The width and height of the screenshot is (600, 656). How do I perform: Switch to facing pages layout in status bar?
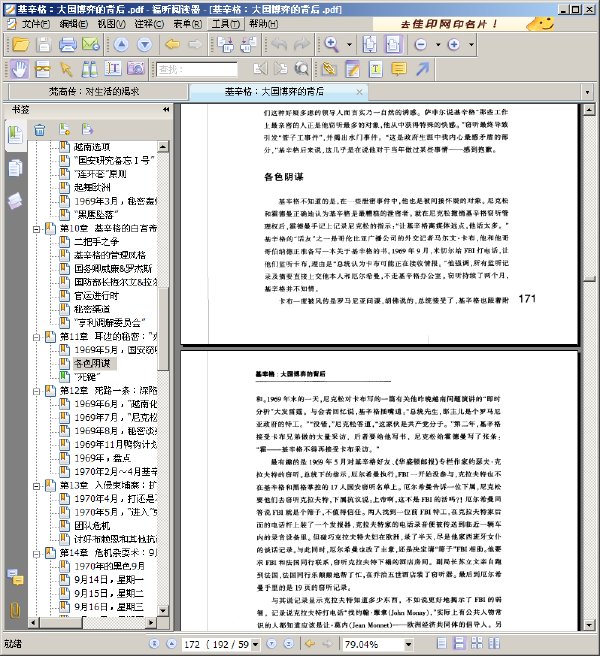click(x=477, y=643)
